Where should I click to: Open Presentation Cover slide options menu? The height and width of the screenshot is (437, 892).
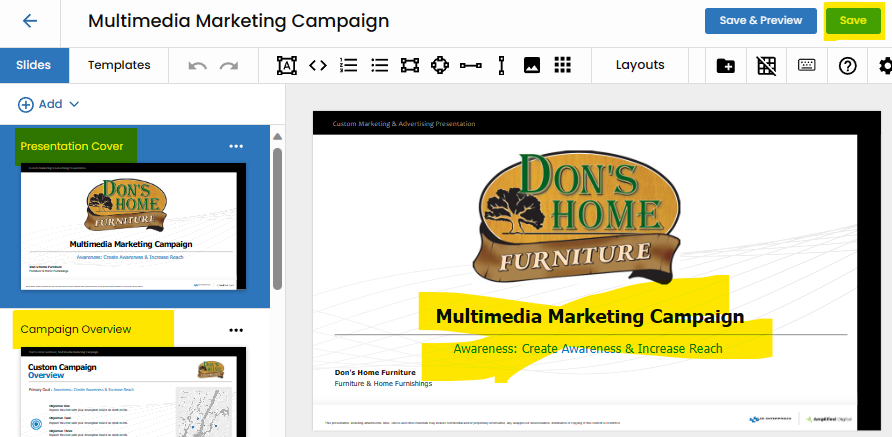[236, 147]
